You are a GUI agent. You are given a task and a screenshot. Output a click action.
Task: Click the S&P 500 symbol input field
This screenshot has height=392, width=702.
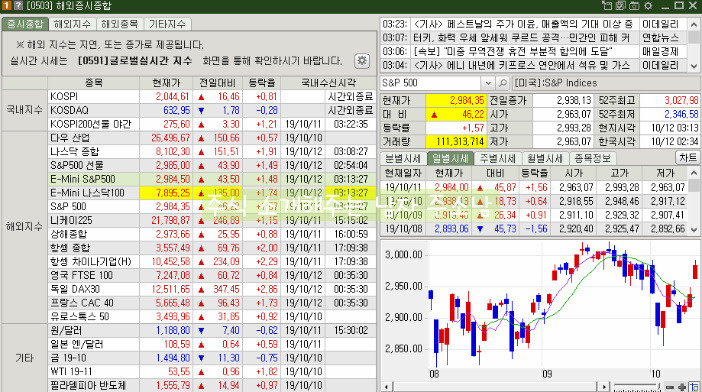[x=431, y=83]
